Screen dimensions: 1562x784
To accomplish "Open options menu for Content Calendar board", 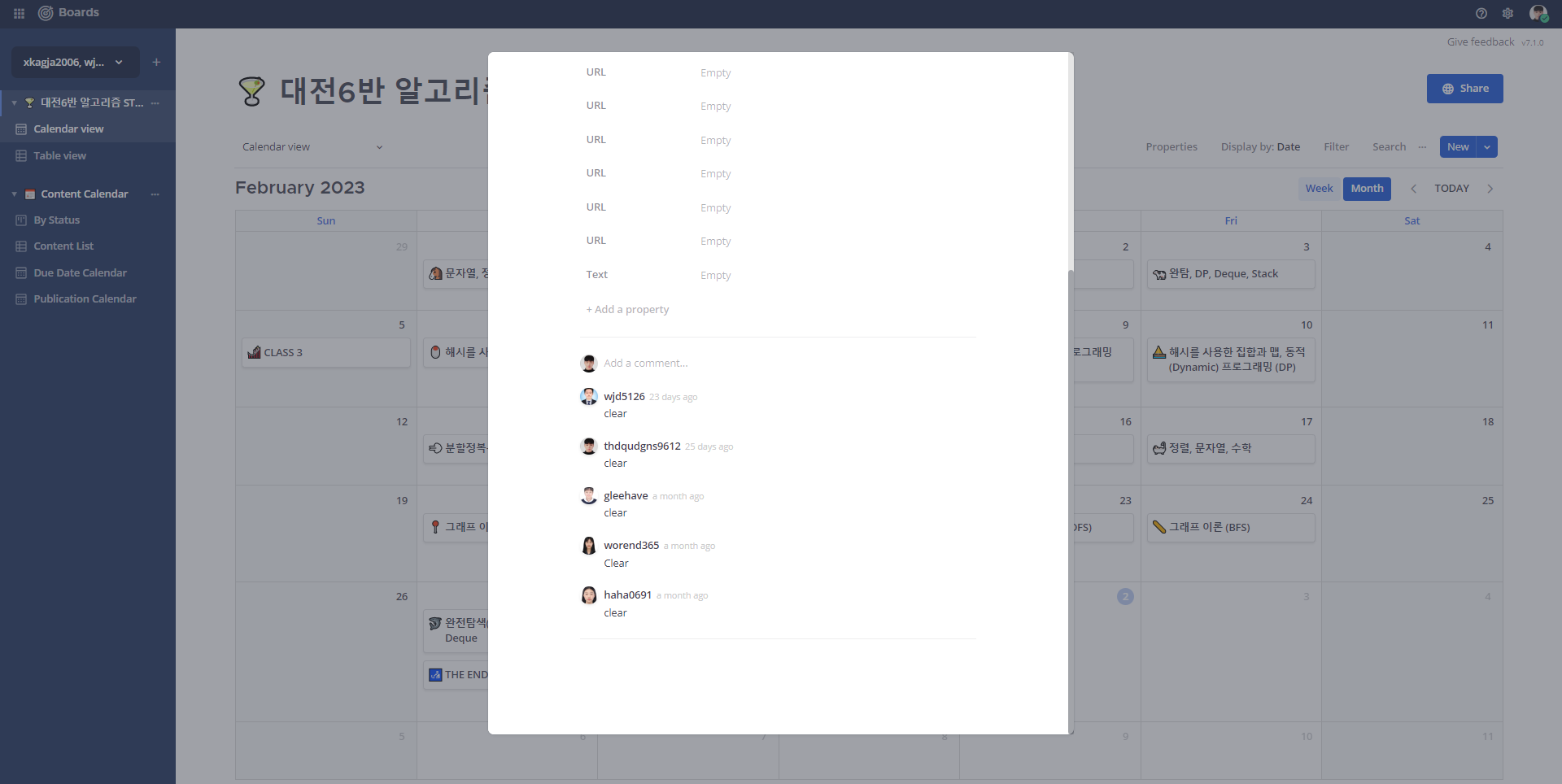I will pyautogui.click(x=155, y=194).
